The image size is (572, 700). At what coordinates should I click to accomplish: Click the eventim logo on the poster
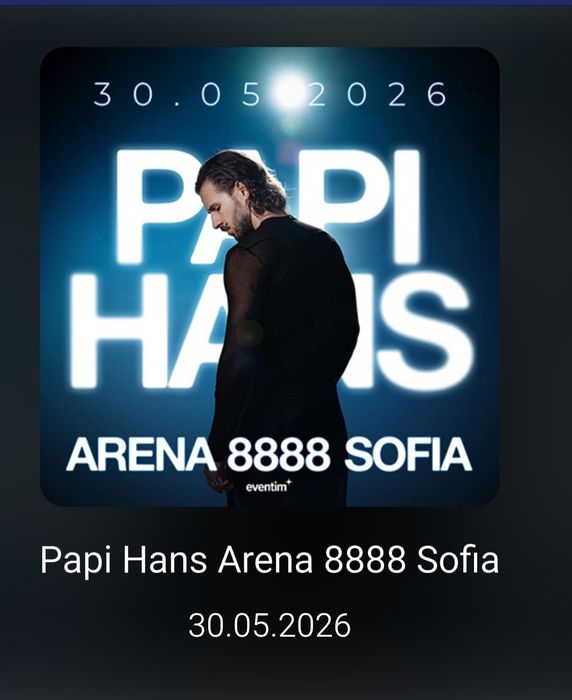click(x=268, y=487)
